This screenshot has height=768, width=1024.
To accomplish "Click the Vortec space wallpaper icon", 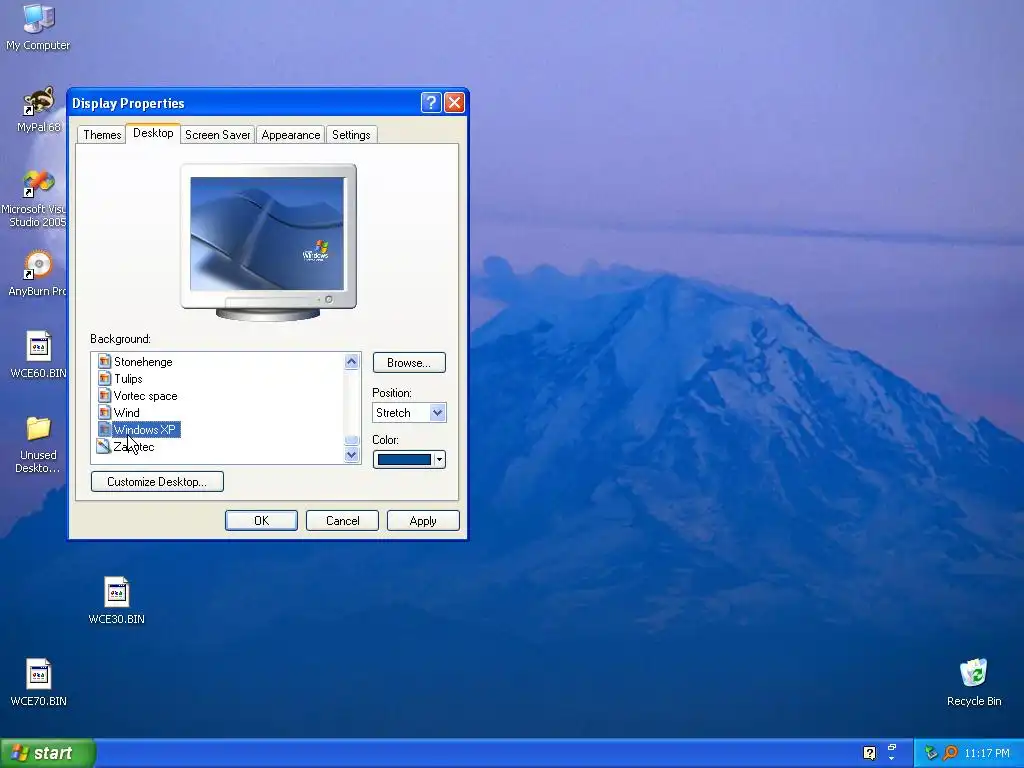I will pos(104,395).
